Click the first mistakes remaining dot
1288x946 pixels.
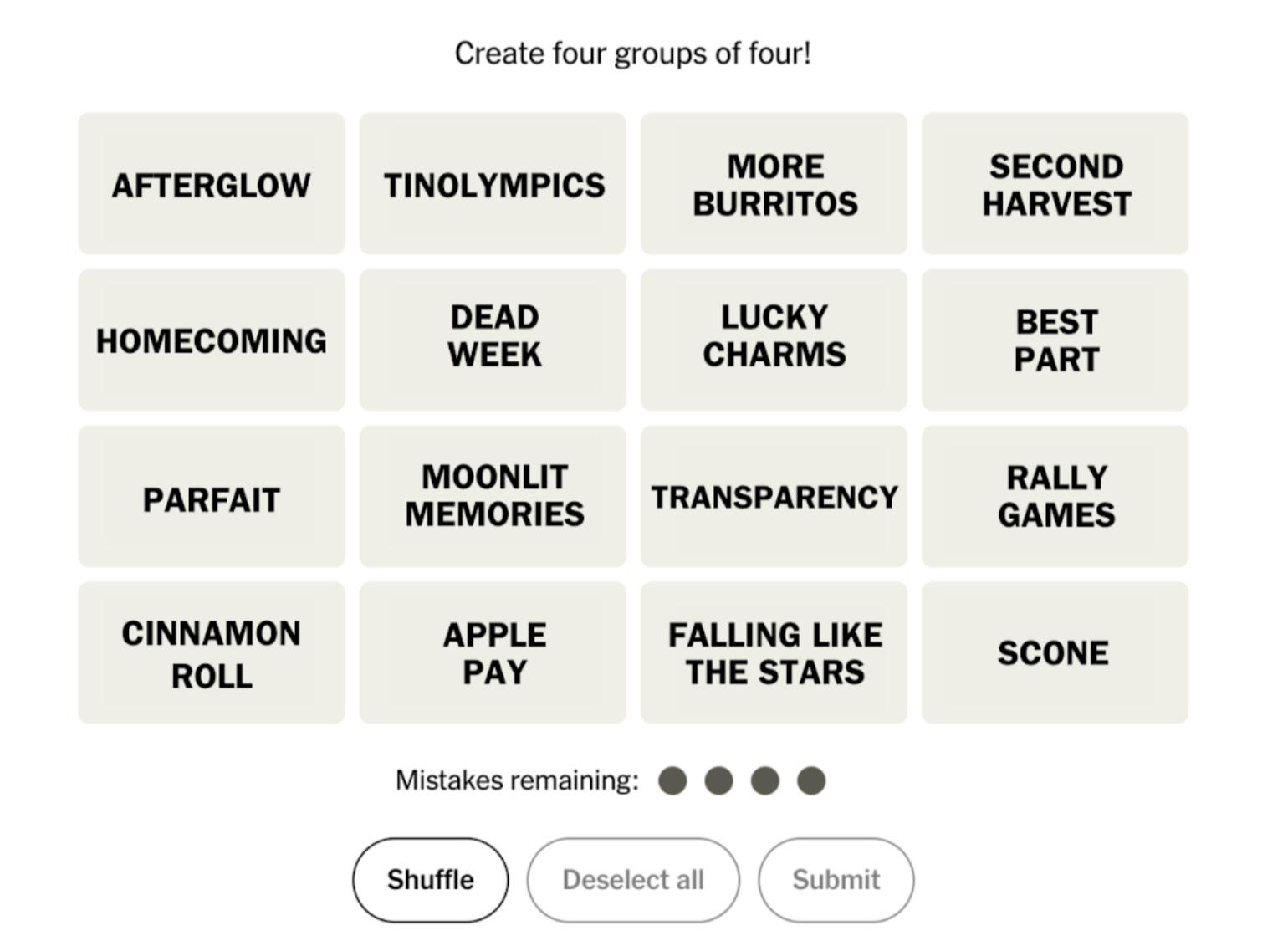pyautogui.click(x=672, y=781)
